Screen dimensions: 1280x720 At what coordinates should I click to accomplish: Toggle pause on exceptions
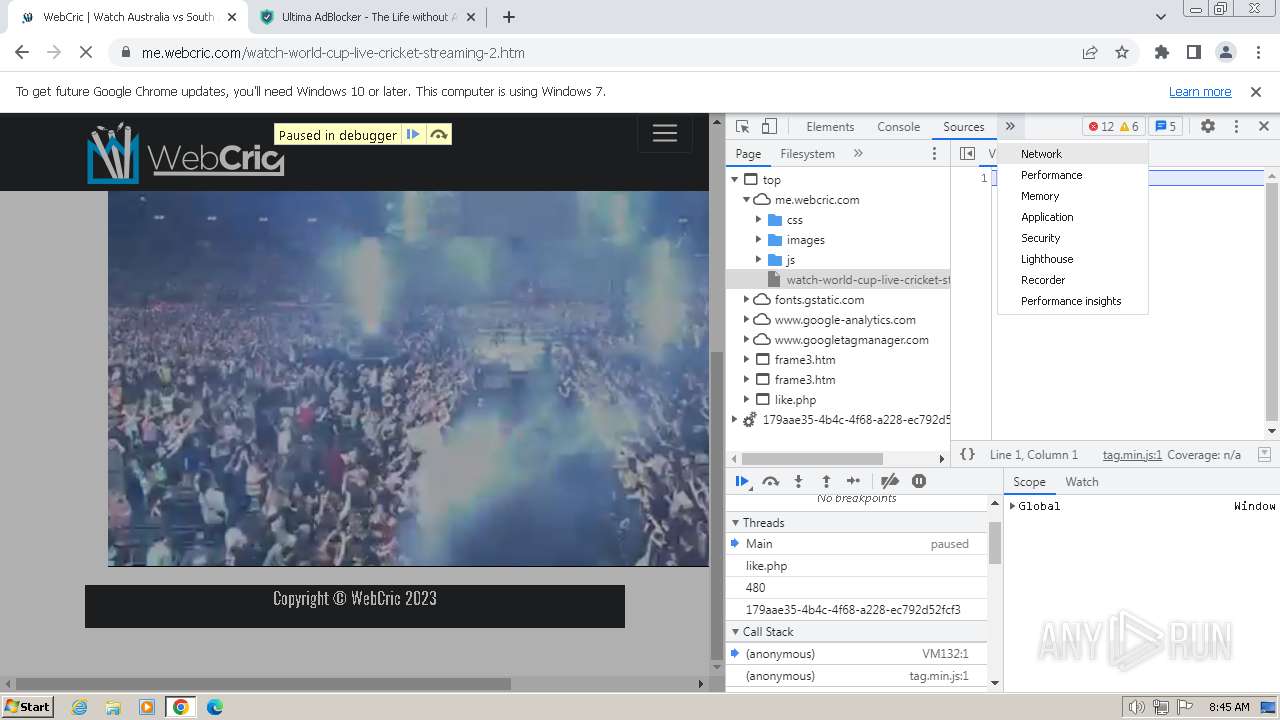919,481
